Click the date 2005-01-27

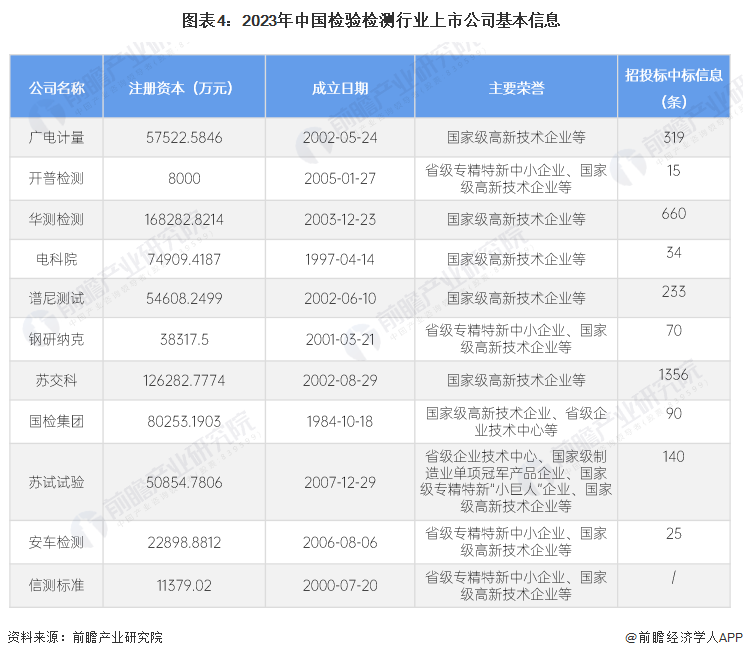point(340,178)
